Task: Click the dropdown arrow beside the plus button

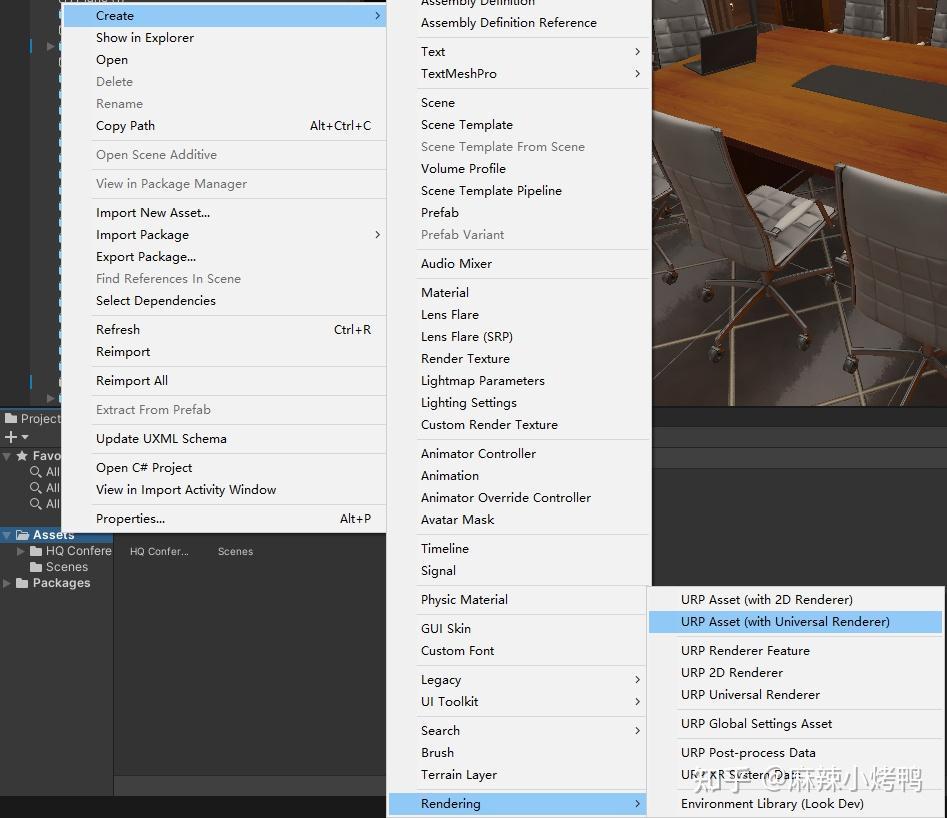Action: click(24, 436)
